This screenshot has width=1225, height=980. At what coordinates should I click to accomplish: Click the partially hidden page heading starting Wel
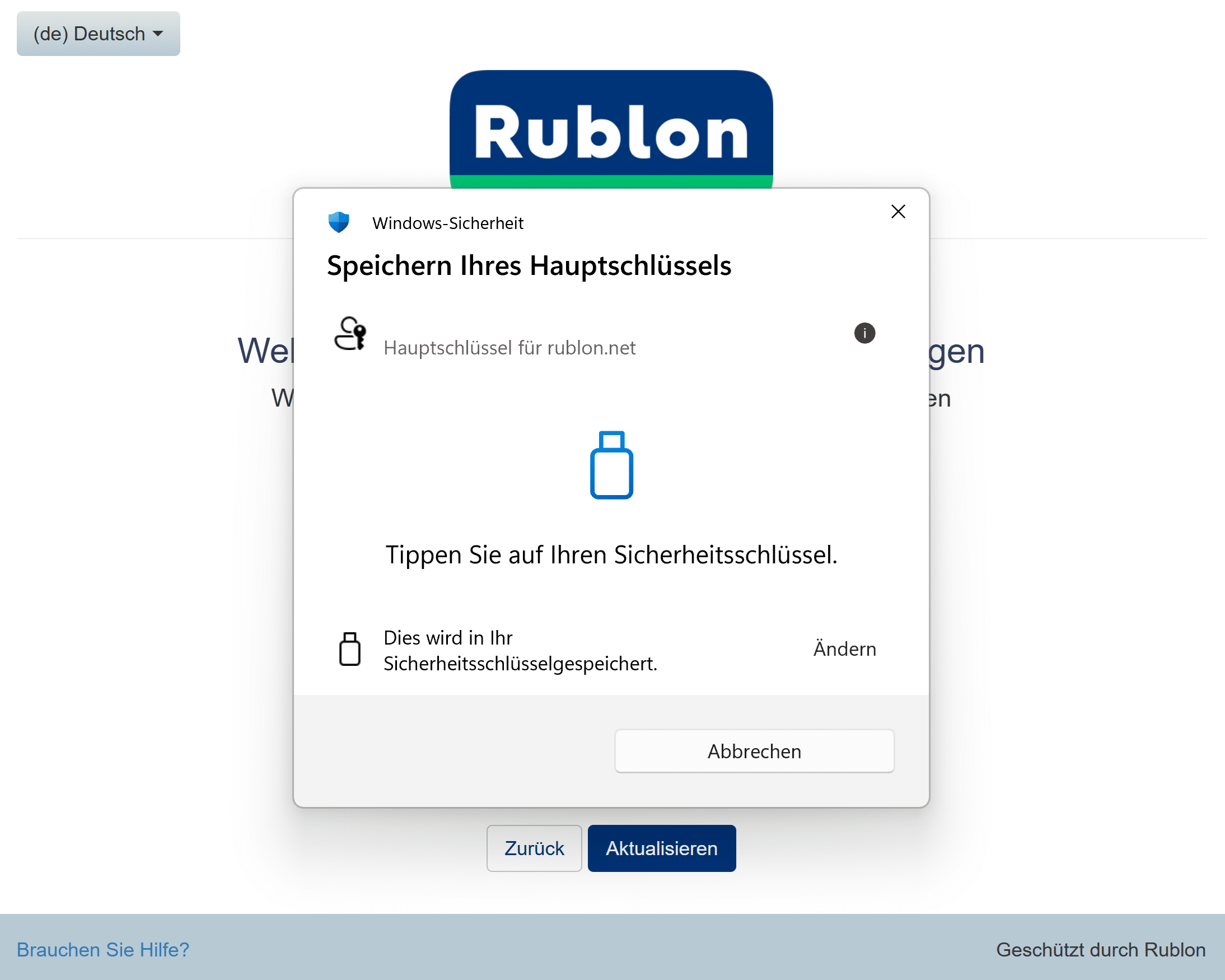click(265, 351)
